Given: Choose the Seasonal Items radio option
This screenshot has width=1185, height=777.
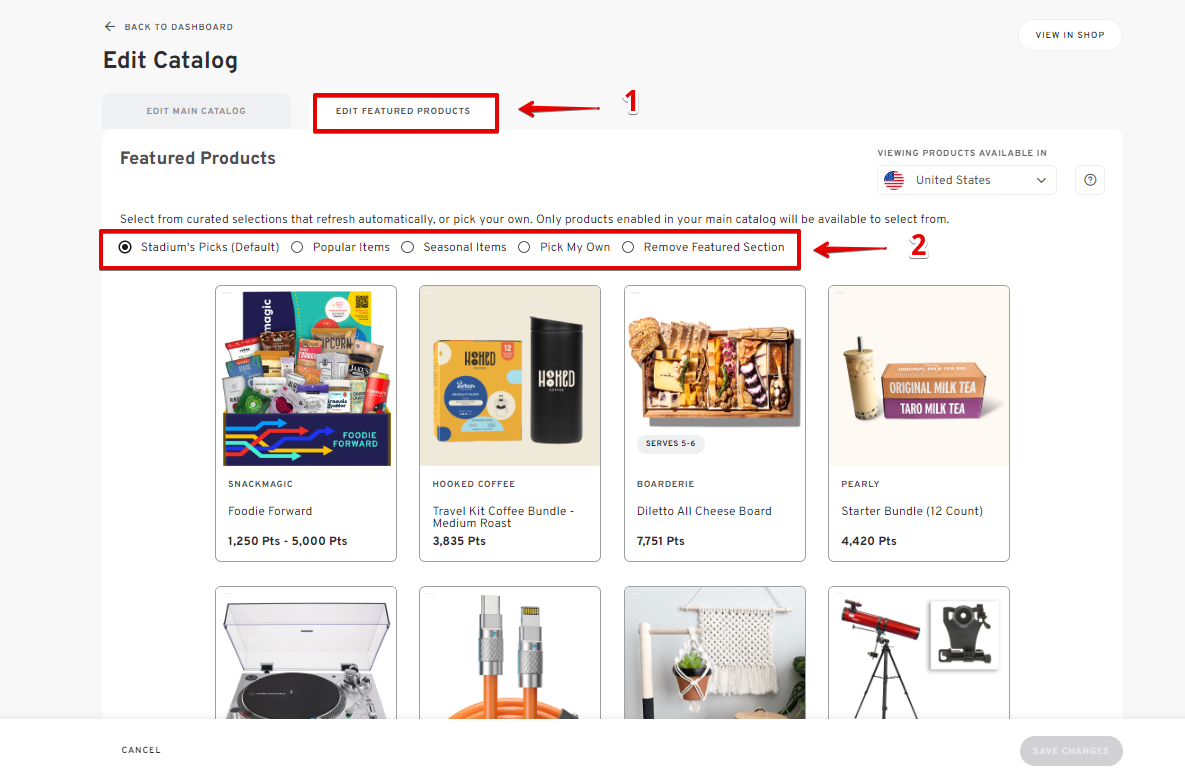Looking at the screenshot, I should tap(408, 247).
